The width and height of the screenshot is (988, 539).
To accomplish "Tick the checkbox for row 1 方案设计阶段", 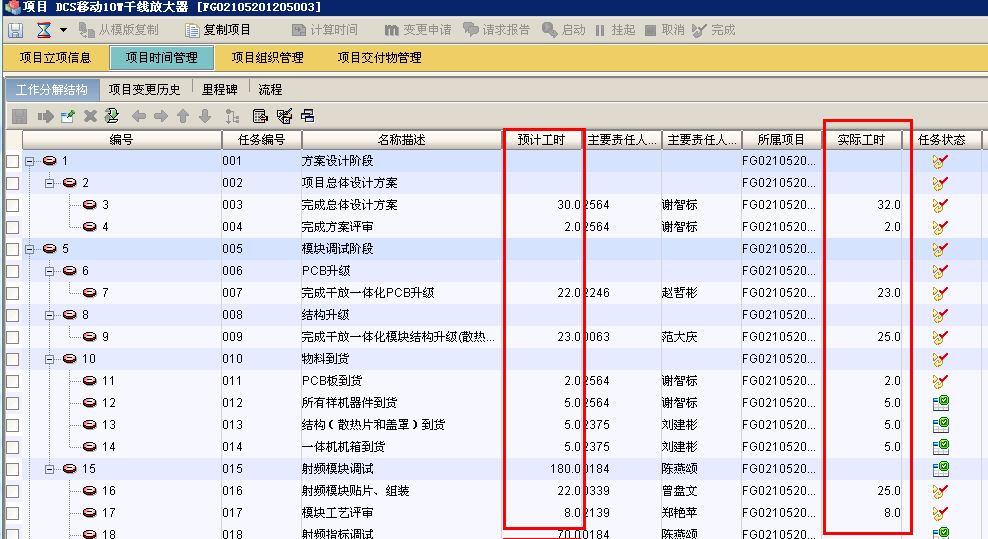I will [12, 161].
